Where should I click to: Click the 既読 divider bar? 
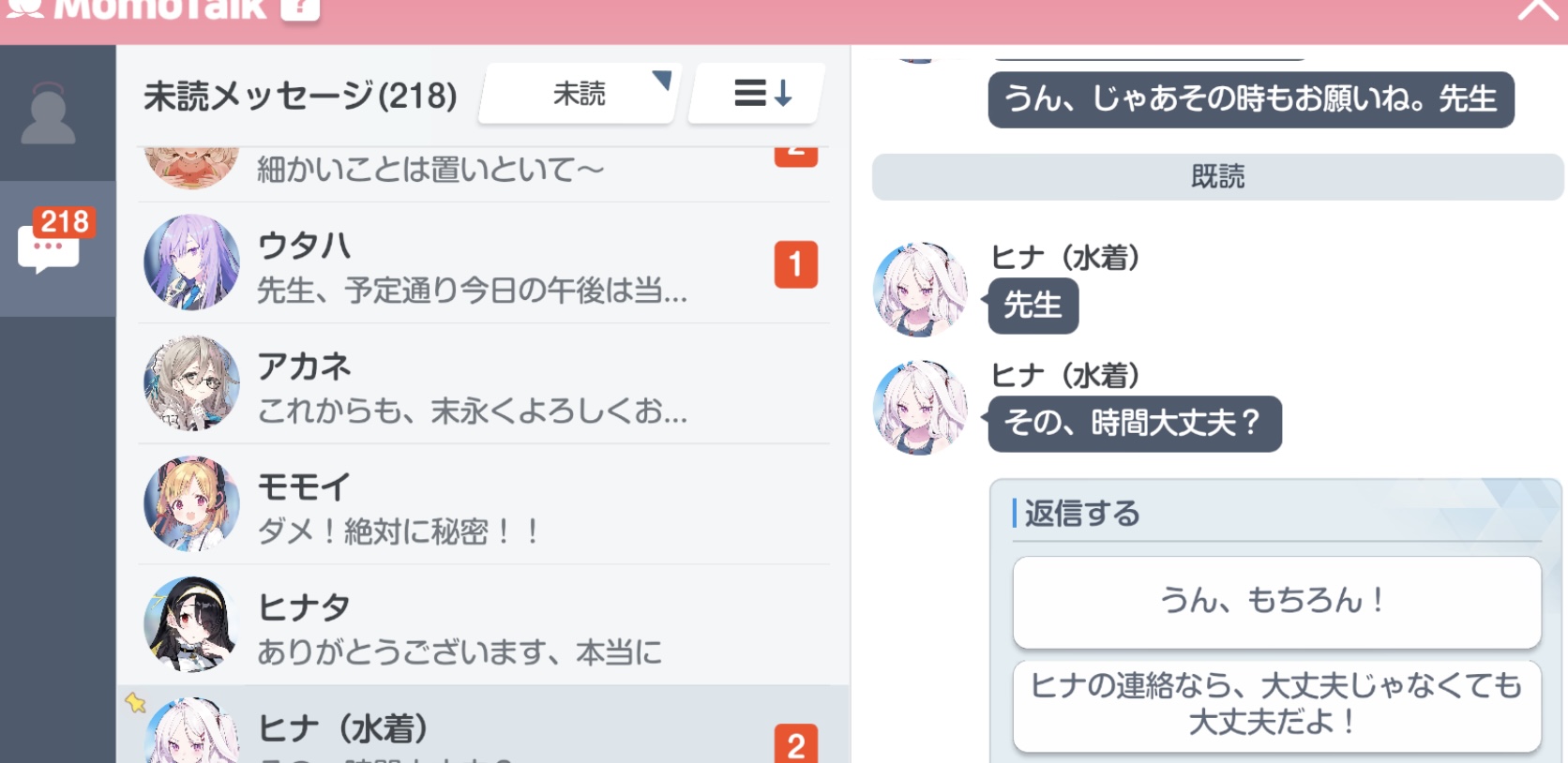(x=1217, y=176)
